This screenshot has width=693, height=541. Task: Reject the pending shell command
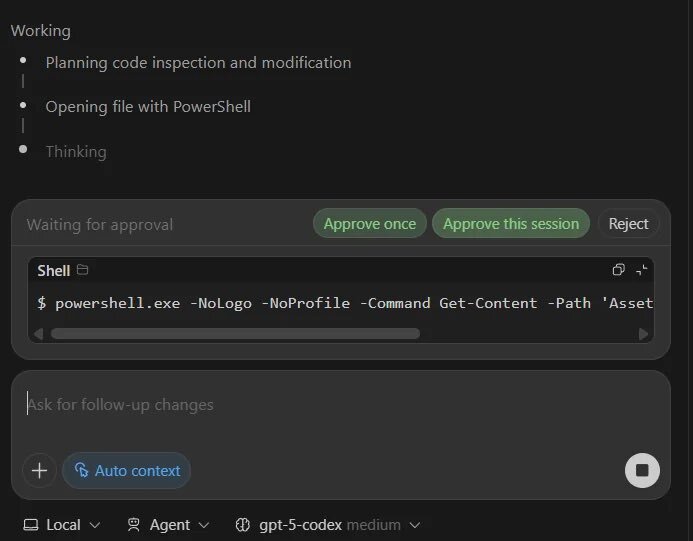pyautogui.click(x=628, y=224)
